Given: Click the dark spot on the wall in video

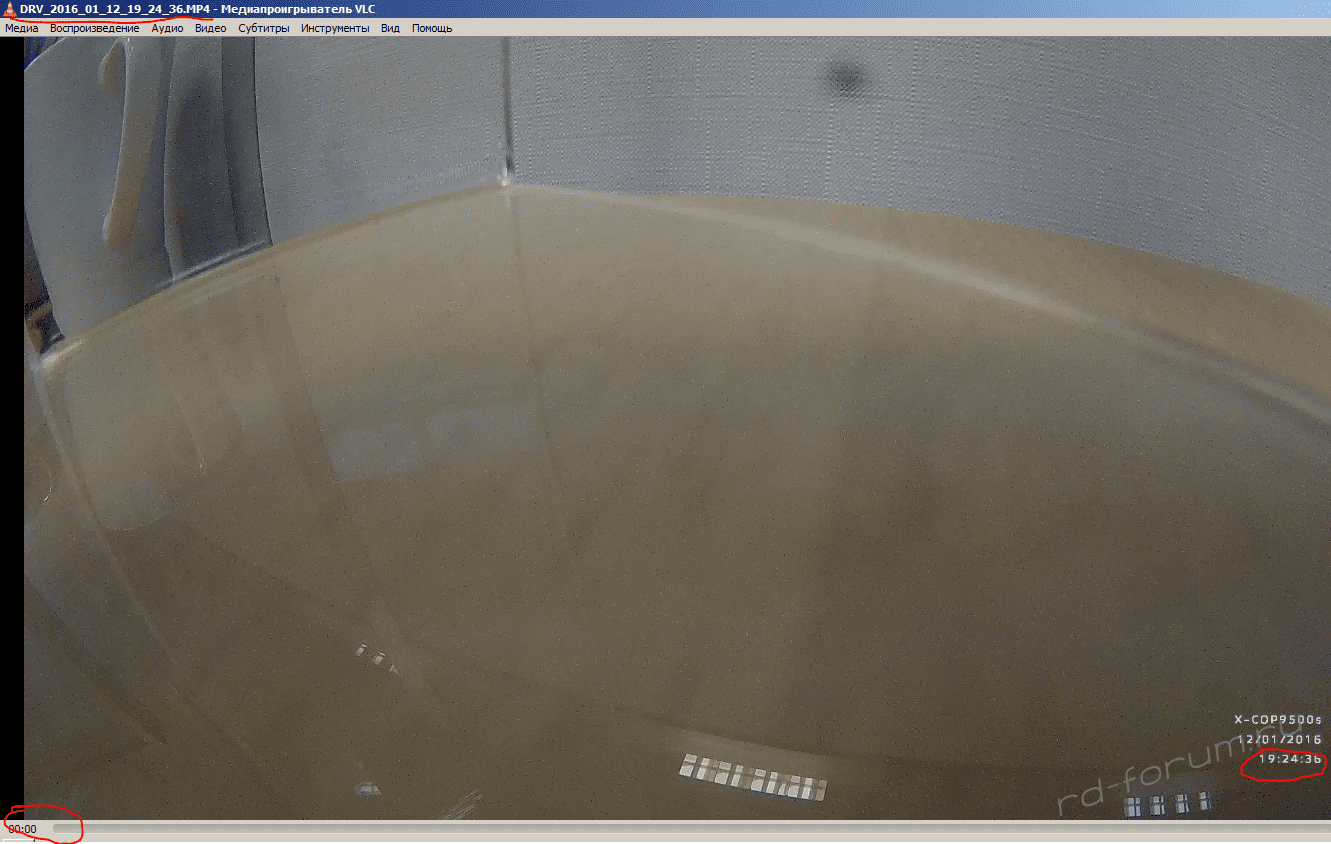Looking at the screenshot, I should pyautogui.click(x=846, y=75).
